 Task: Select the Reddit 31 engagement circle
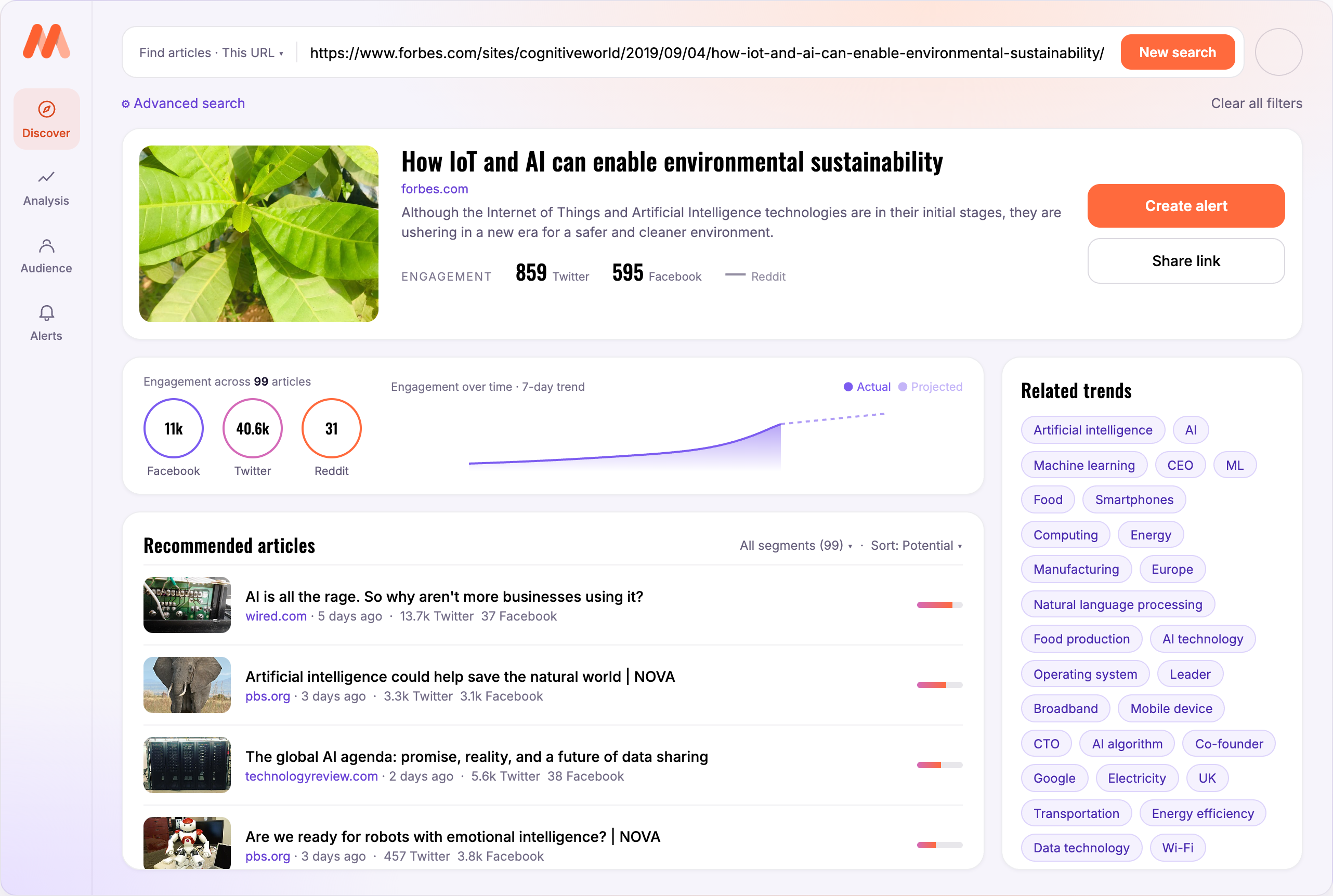click(x=331, y=429)
